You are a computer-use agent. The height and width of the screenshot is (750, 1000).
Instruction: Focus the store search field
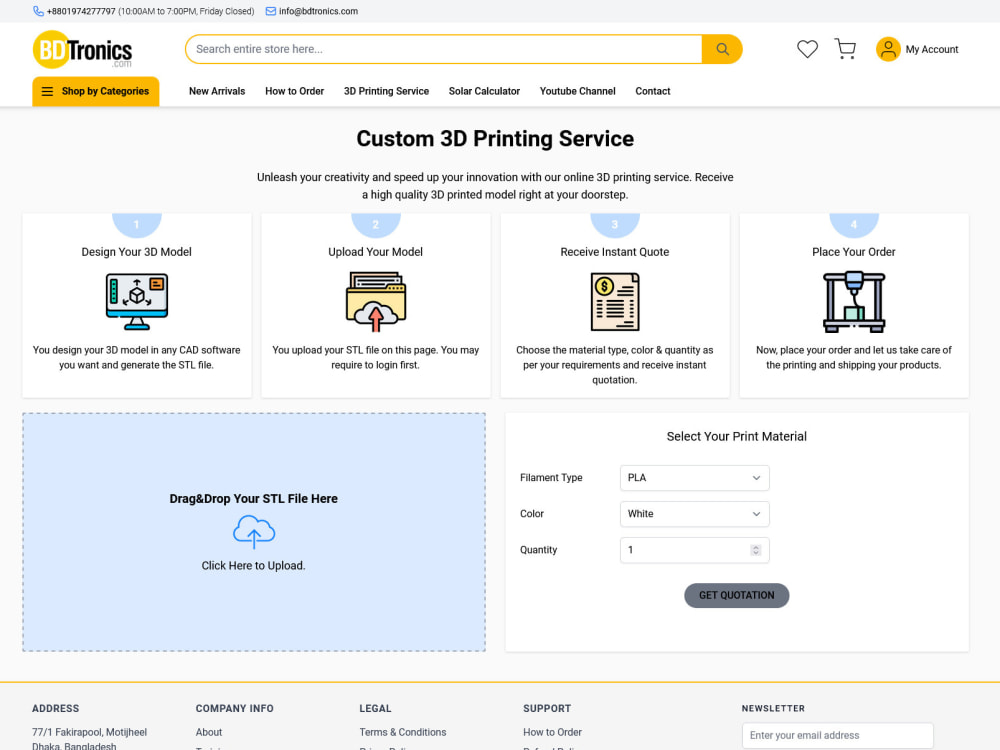point(444,49)
